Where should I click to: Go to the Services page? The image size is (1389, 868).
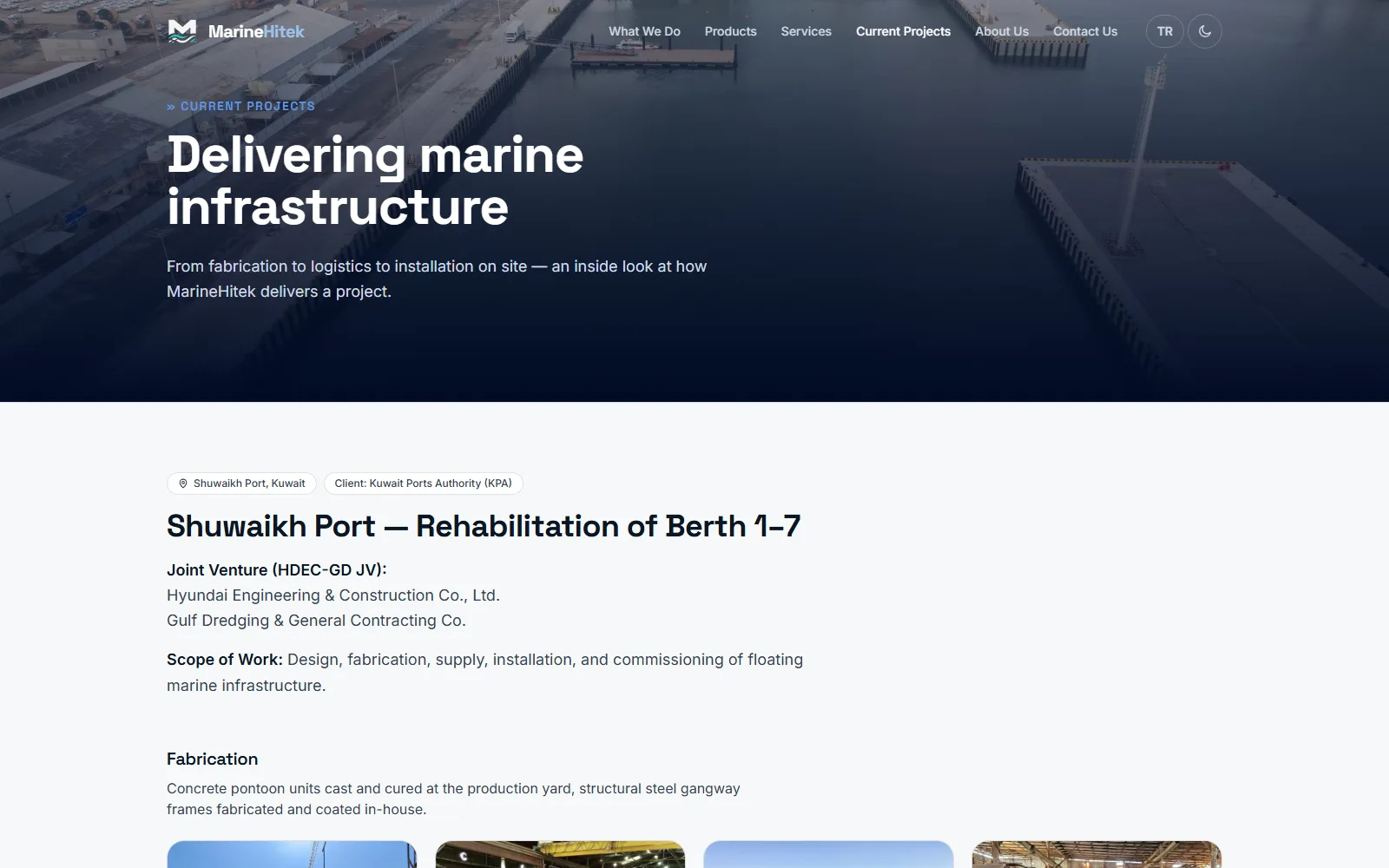(x=806, y=31)
